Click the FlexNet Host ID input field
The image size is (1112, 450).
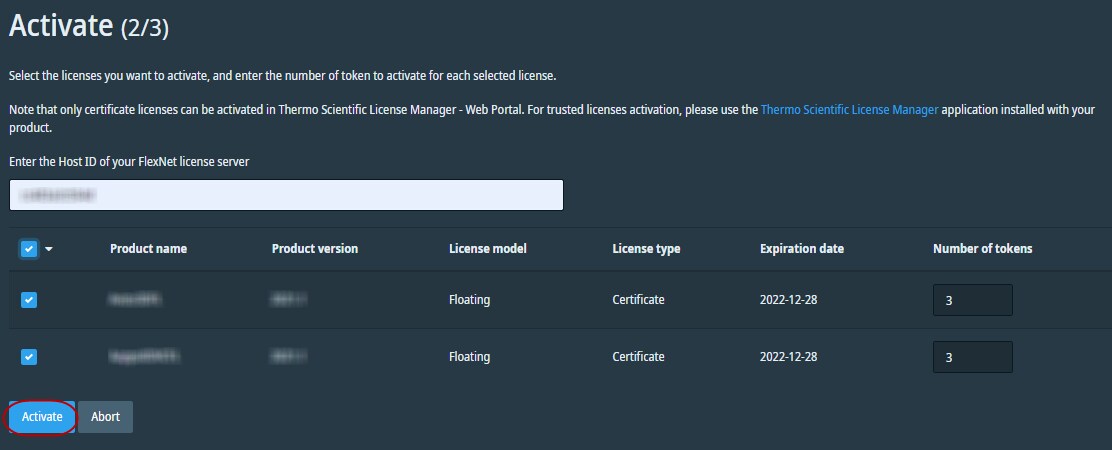point(286,195)
